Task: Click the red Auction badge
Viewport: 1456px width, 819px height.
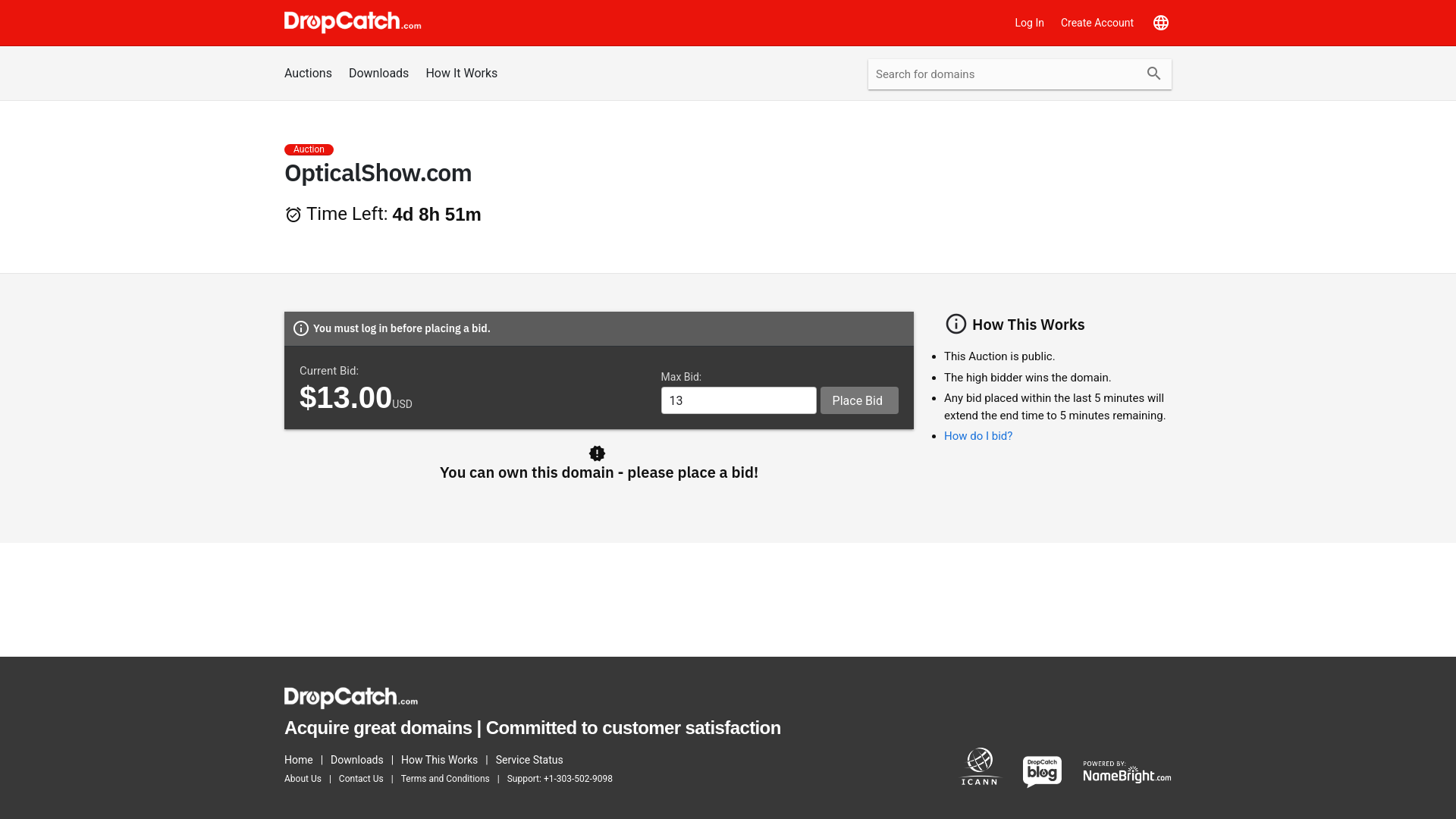Action: 309,149
